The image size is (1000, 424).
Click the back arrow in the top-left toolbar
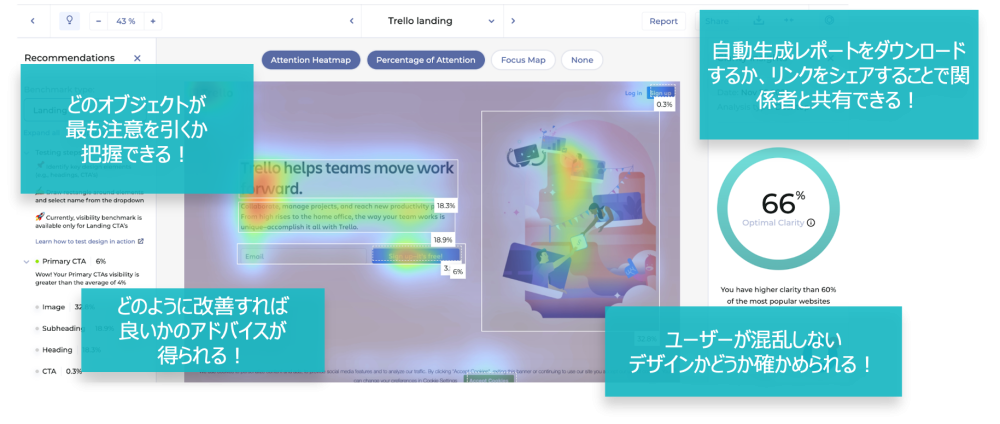pos(32,21)
